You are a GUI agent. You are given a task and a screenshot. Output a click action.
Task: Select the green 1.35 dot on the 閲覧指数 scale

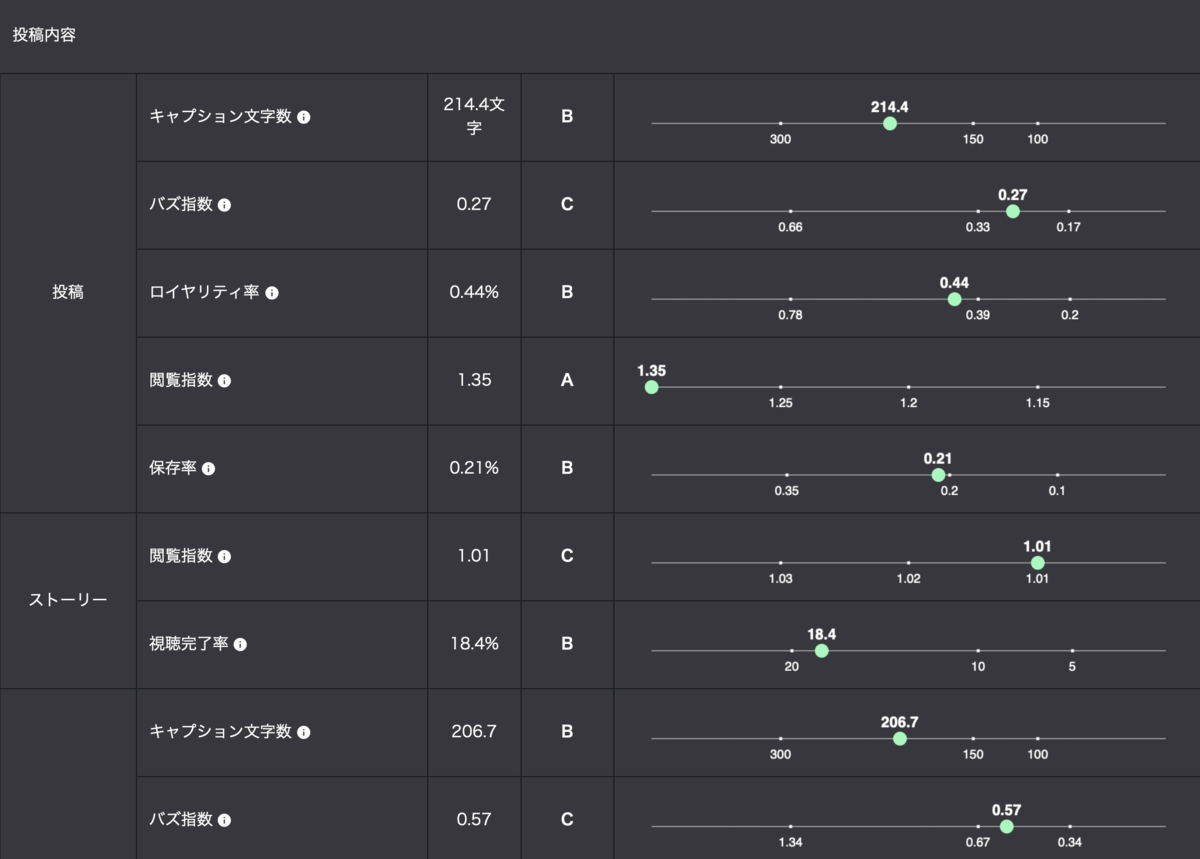(x=651, y=387)
